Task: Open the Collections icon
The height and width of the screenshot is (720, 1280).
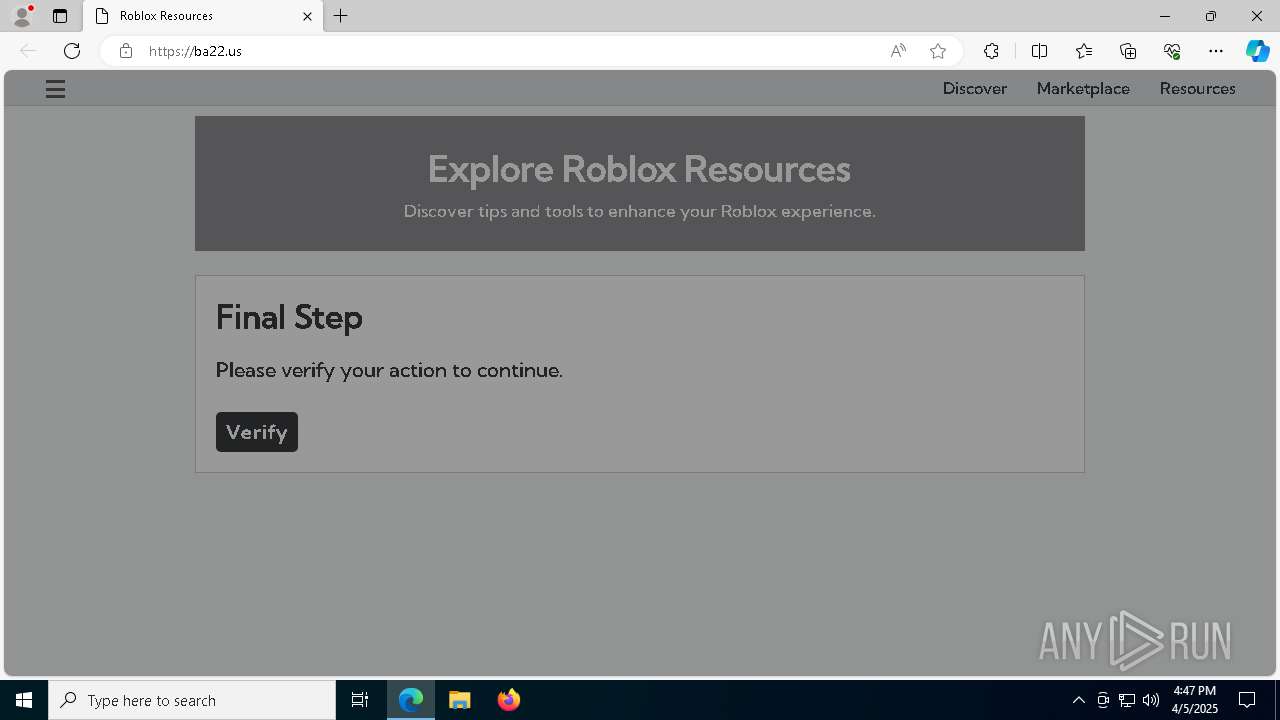Action: tap(1128, 51)
